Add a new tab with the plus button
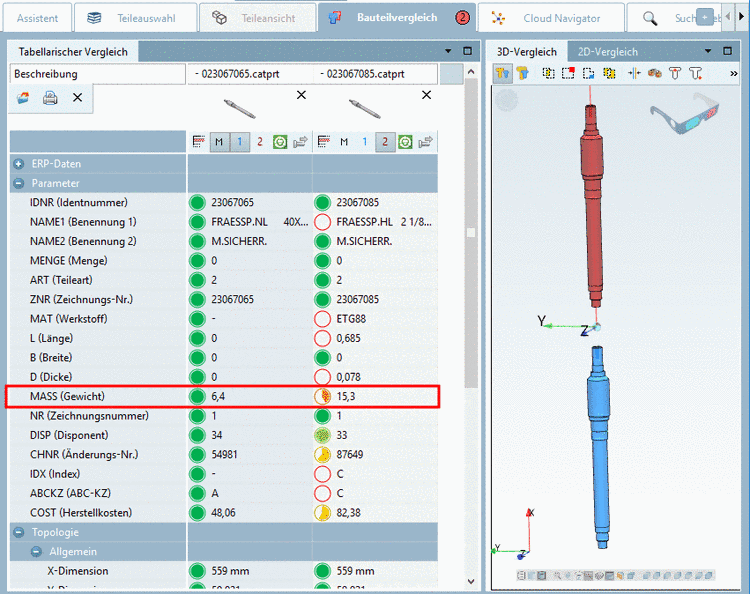The width and height of the screenshot is (750, 594). pos(705,17)
